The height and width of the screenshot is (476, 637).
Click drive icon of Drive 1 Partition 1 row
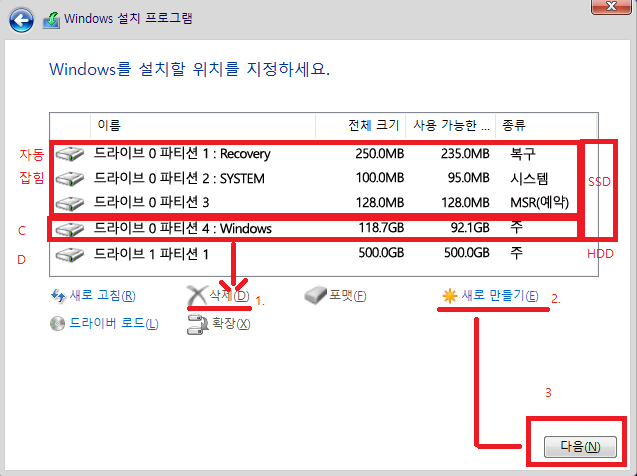pyautogui.click(x=70, y=255)
